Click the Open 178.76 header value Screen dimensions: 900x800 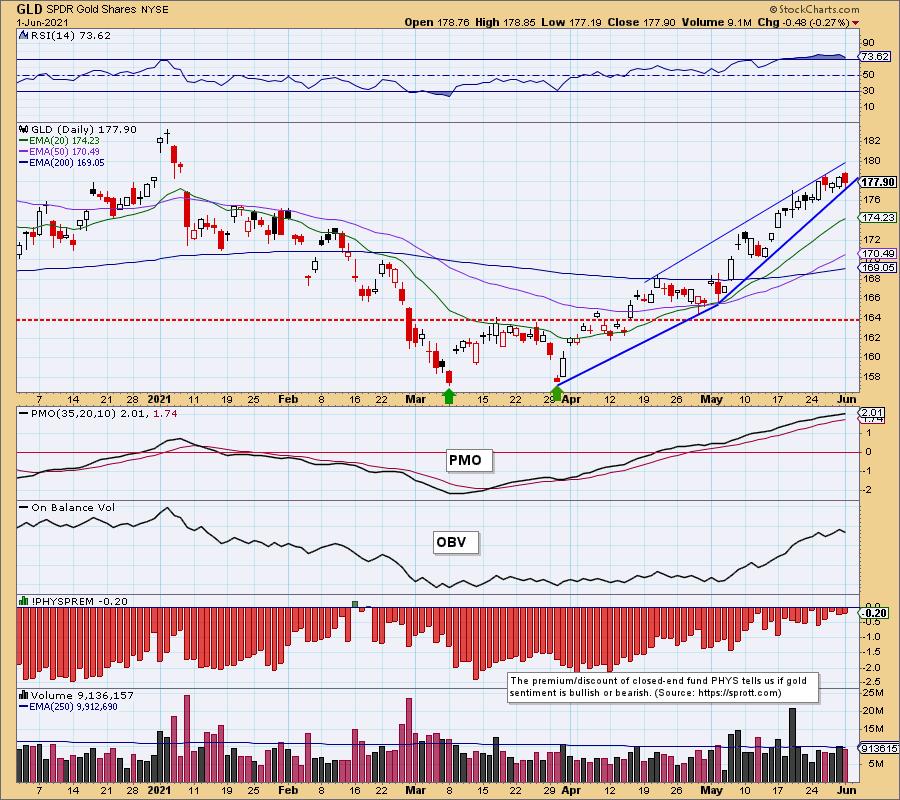[x=437, y=22]
